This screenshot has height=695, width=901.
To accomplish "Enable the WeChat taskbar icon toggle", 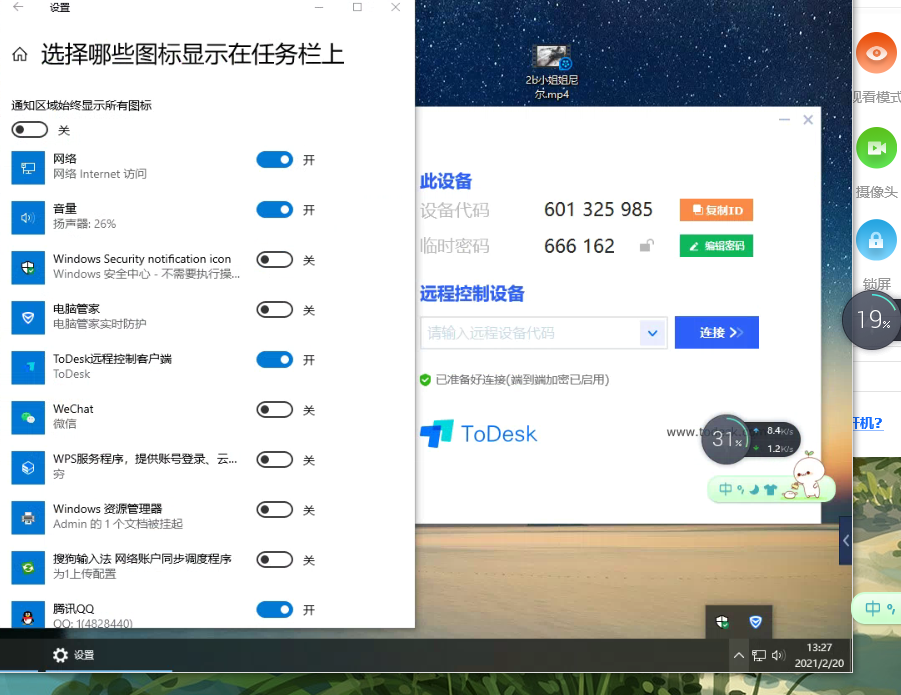I will coord(274,410).
